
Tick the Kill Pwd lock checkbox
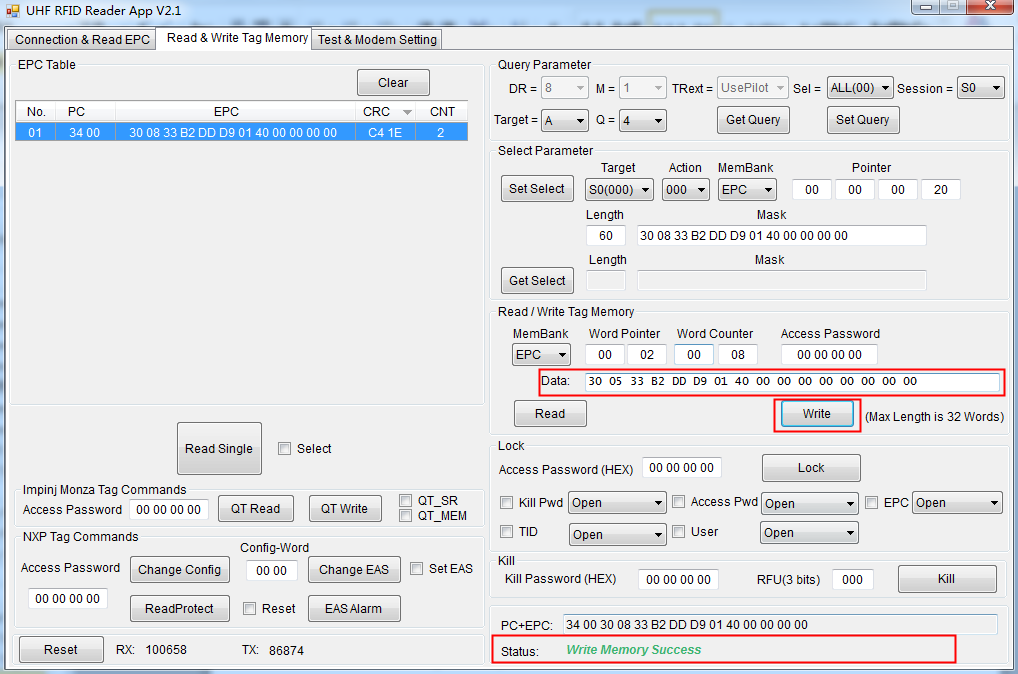(x=506, y=502)
